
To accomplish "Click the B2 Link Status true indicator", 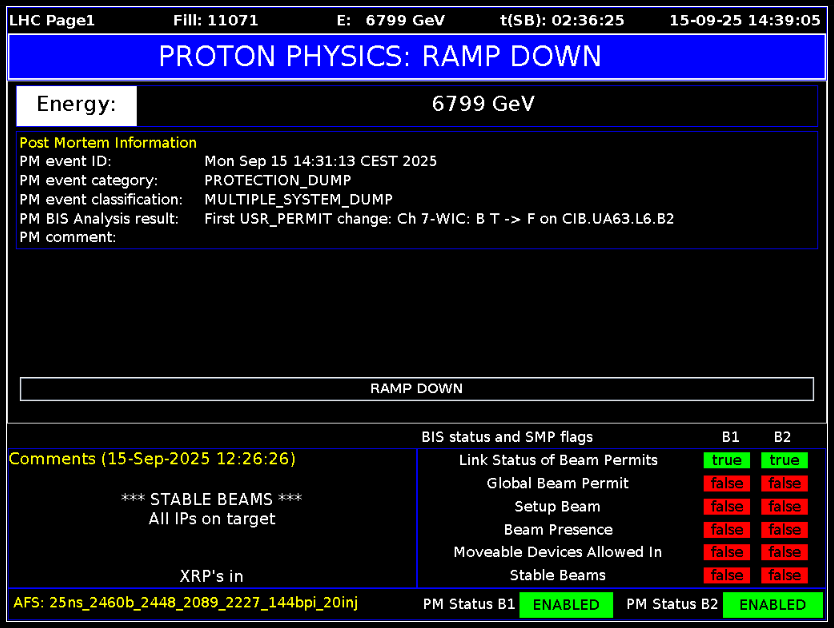I will (x=785, y=460).
